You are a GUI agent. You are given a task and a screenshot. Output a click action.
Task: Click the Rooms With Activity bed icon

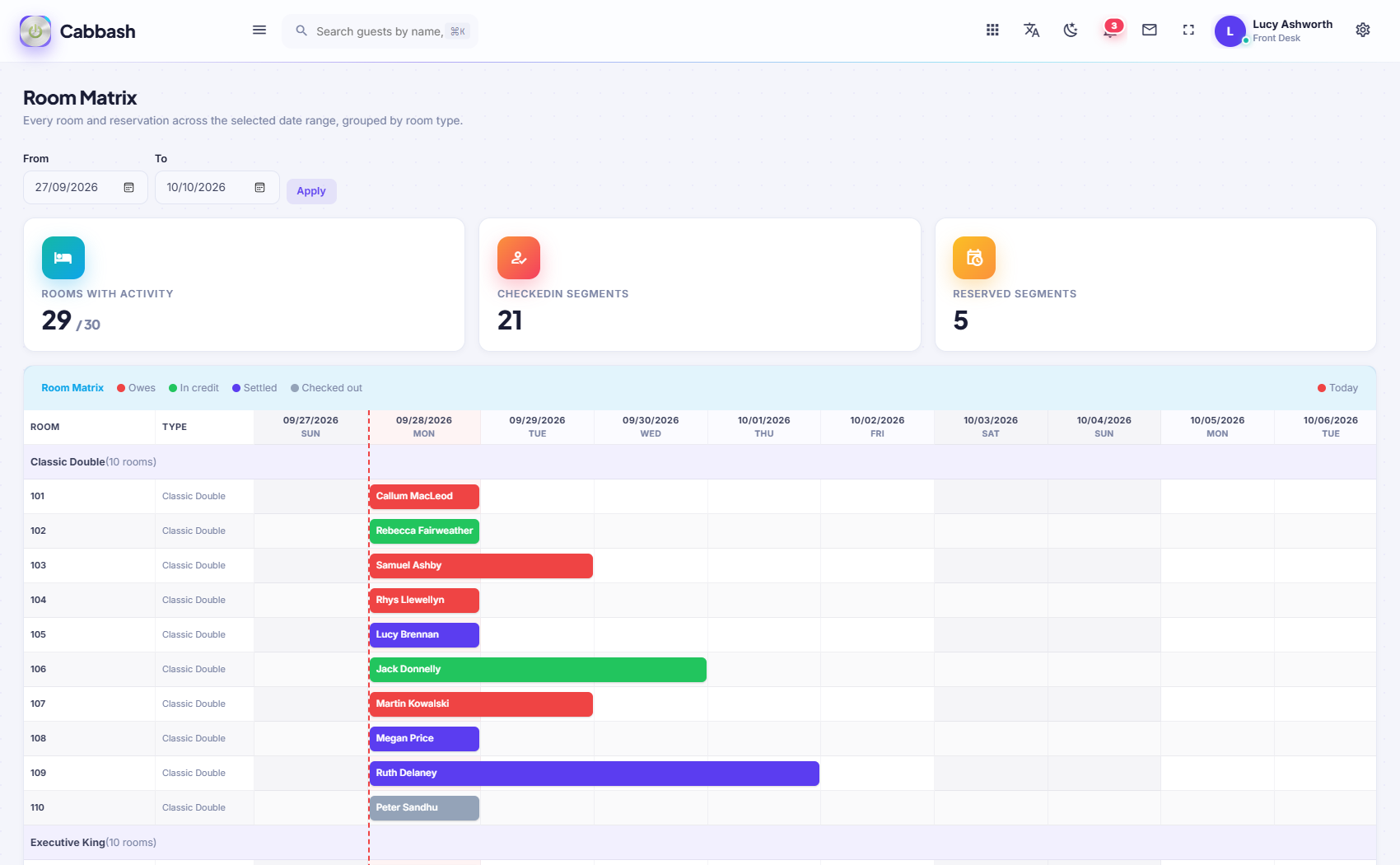tap(63, 258)
